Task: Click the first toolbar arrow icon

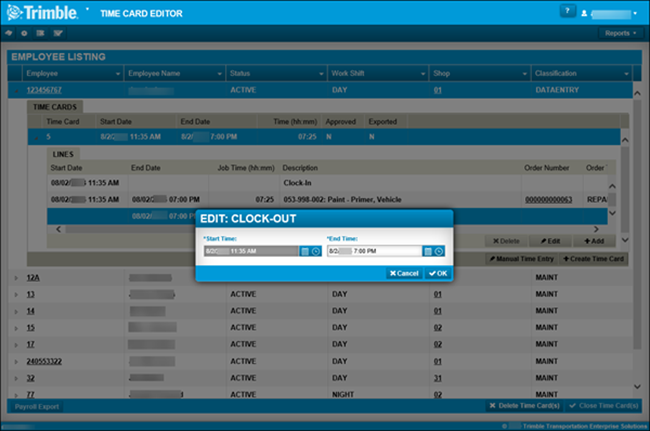Action: pyautogui.click(x=9, y=33)
